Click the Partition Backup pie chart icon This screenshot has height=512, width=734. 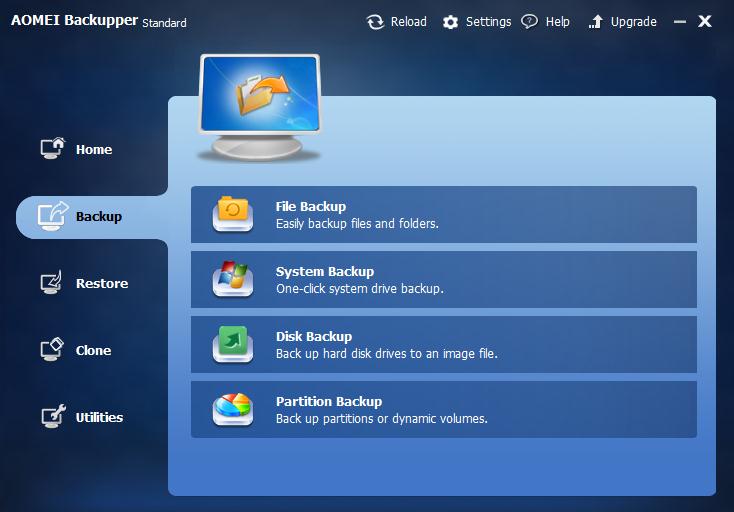click(233, 409)
